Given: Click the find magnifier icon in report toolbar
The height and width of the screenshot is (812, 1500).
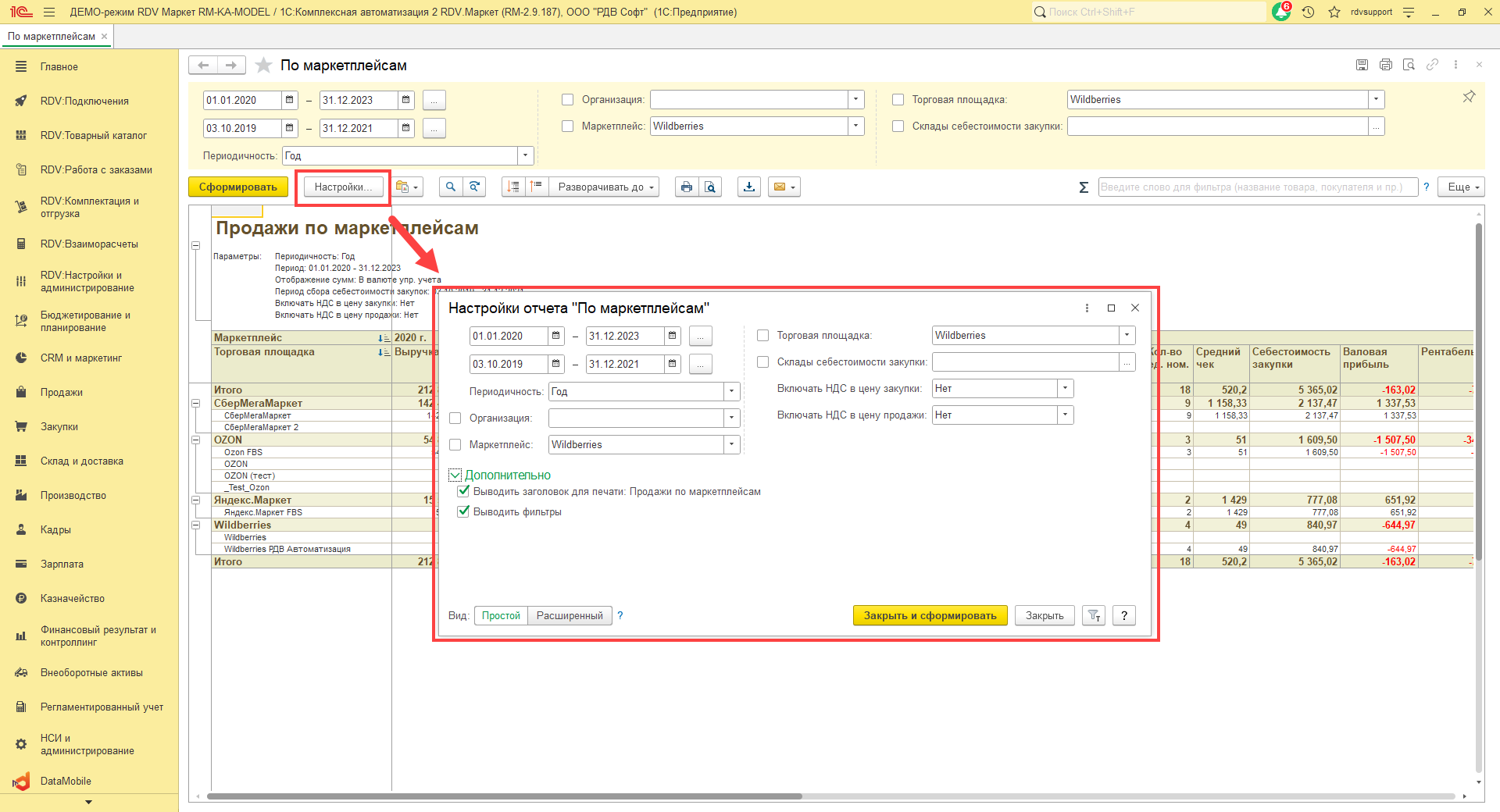Looking at the screenshot, I should 450,187.
